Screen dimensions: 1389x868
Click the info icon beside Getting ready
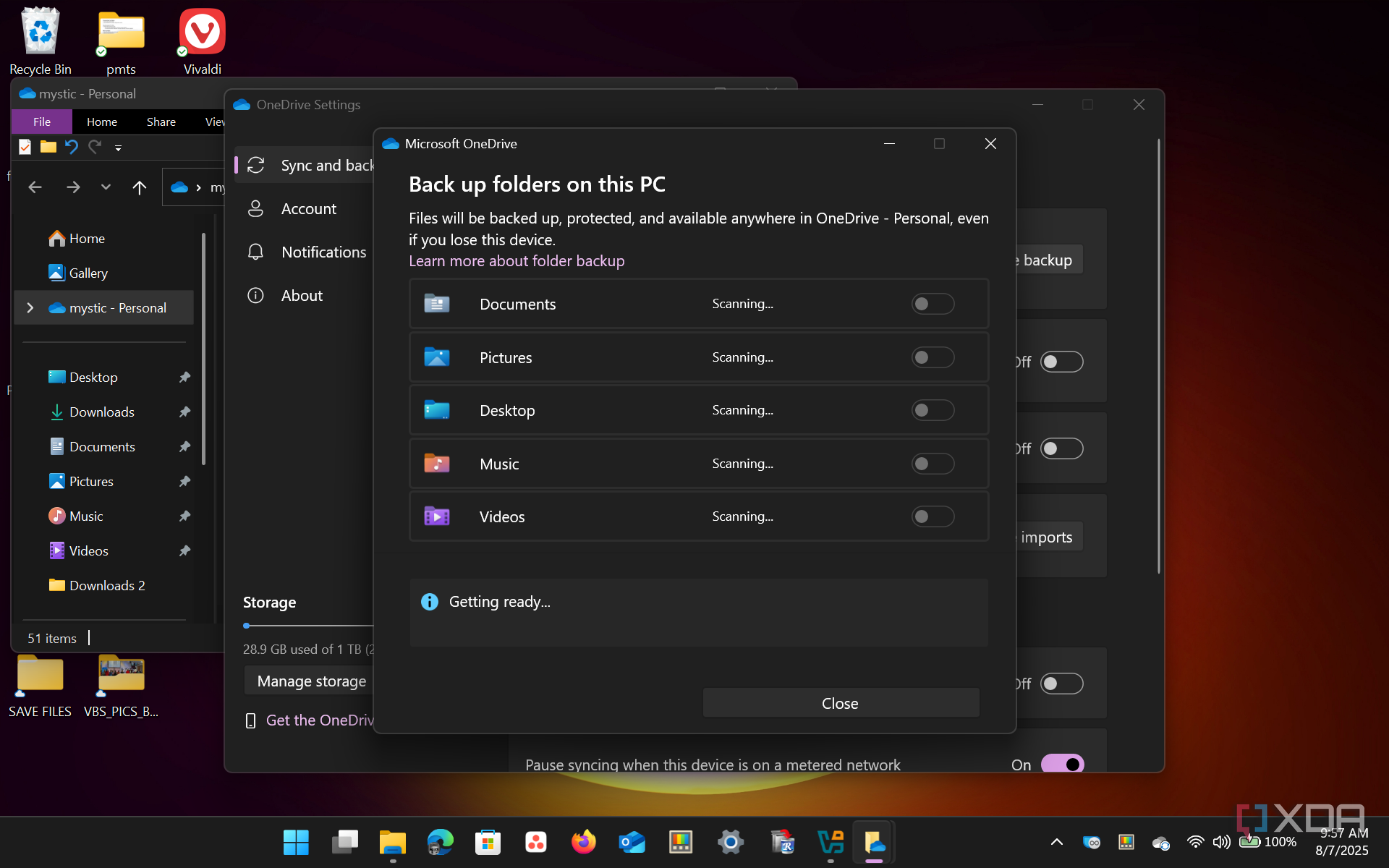coord(430,602)
